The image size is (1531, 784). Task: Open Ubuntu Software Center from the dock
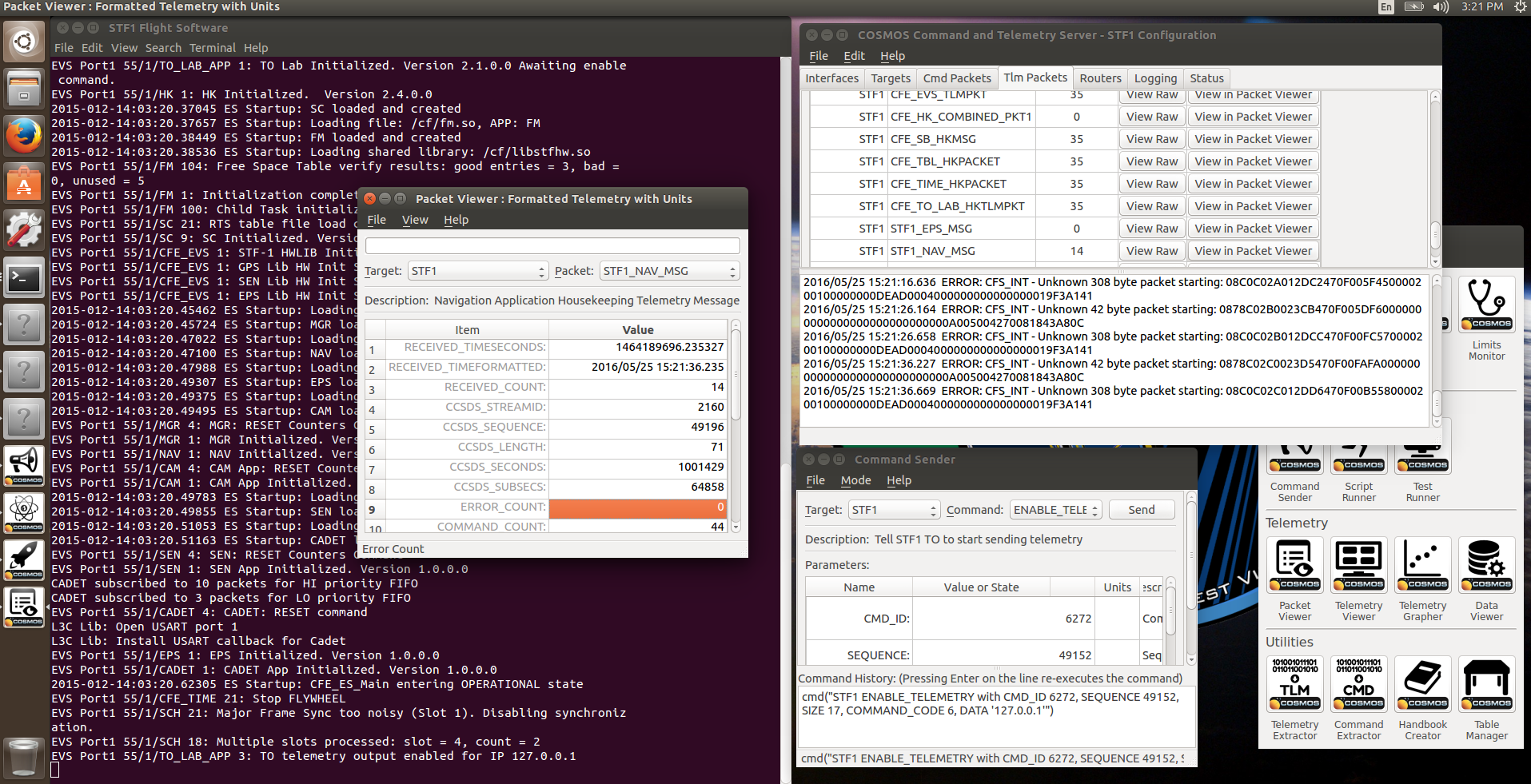pos(24,182)
